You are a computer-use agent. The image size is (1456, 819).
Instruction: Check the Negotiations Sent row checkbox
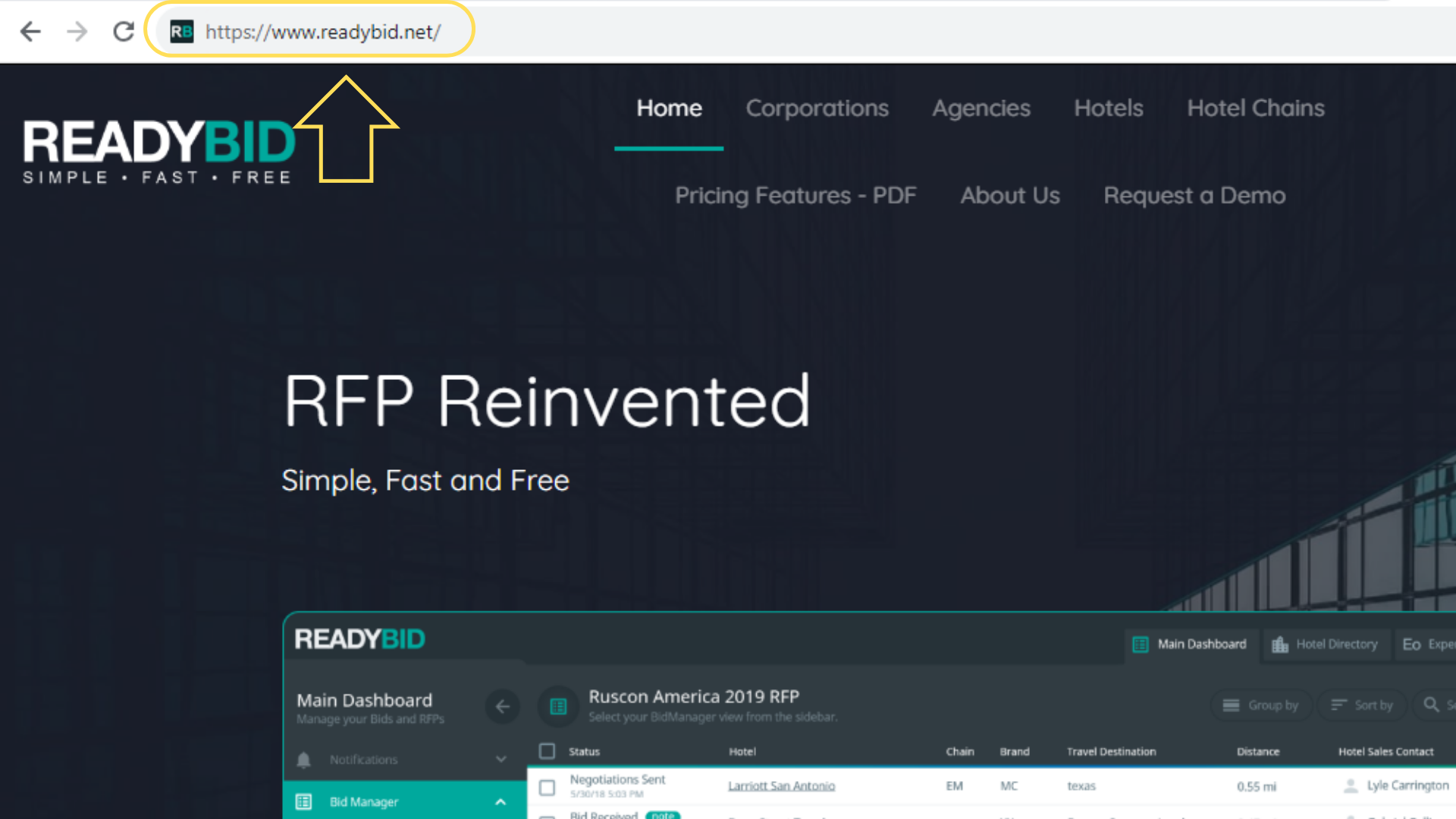[547, 787]
